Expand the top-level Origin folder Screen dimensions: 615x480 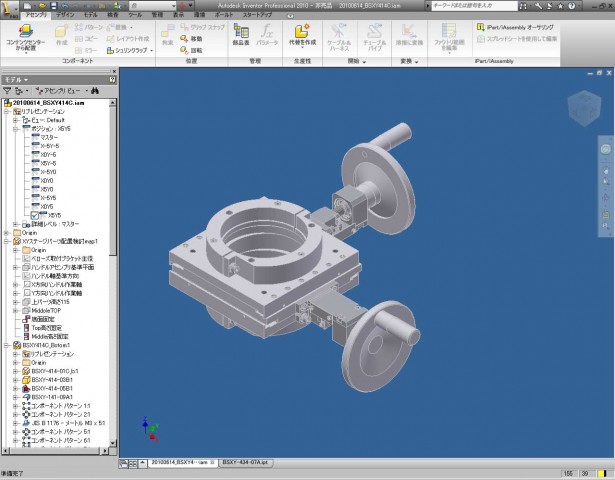[x=7, y=233]
